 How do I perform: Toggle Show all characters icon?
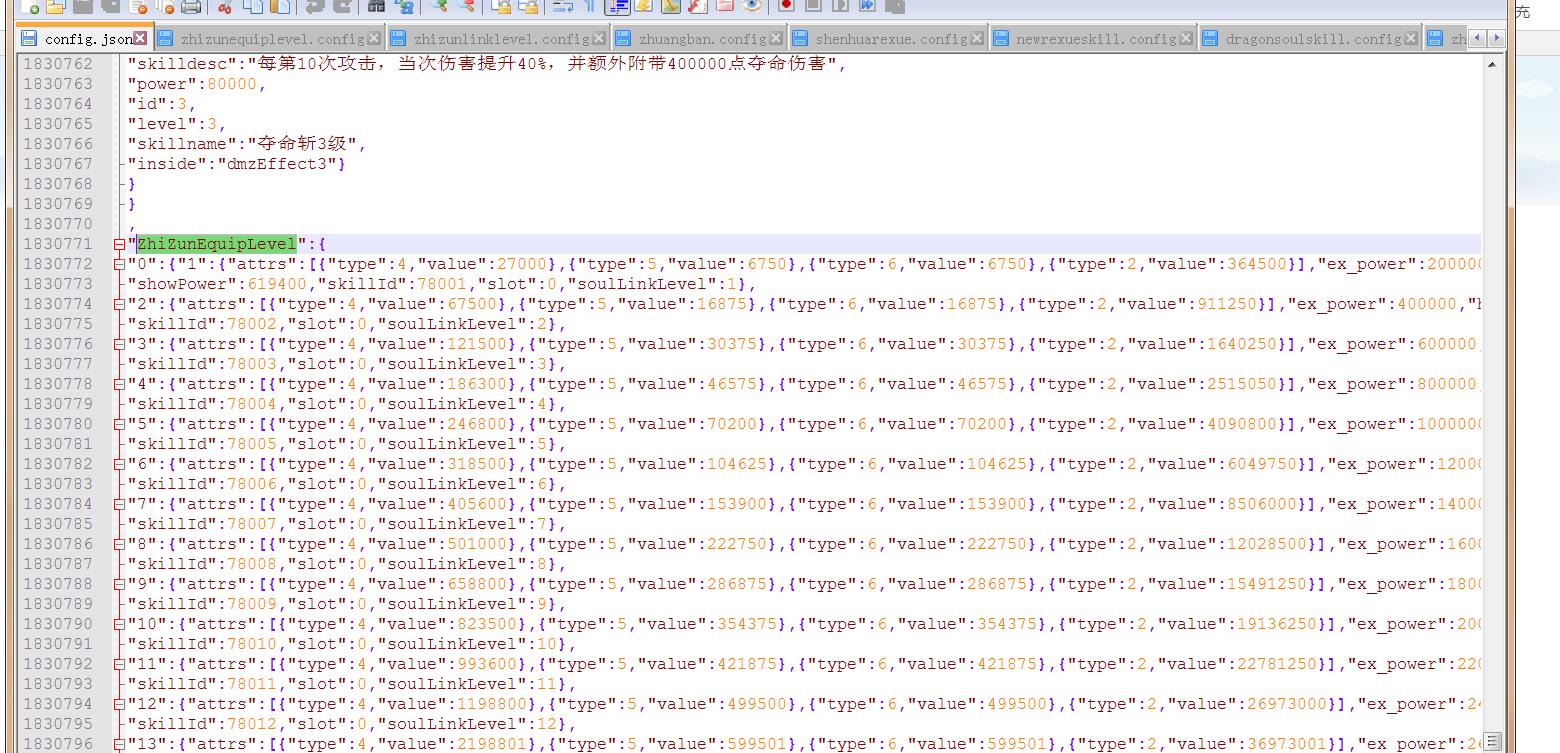[590, 6]
